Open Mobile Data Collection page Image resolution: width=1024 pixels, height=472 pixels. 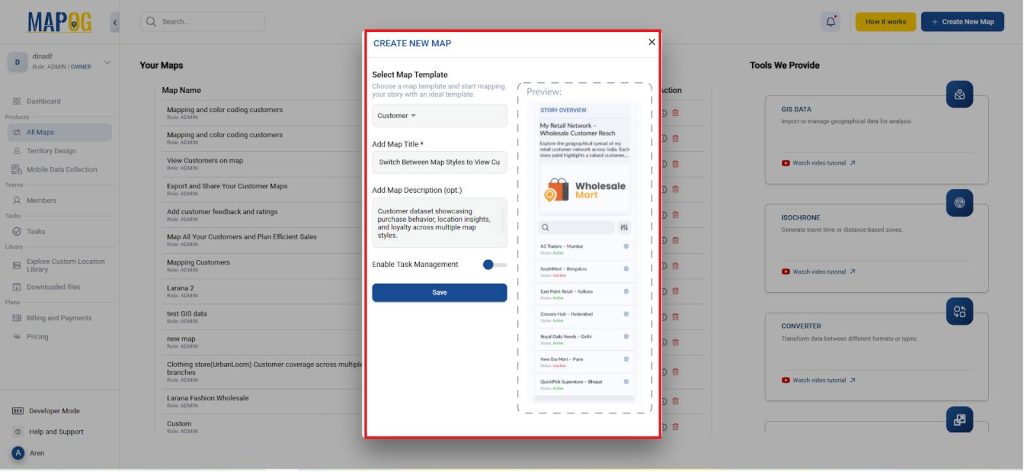coord(59,170)
